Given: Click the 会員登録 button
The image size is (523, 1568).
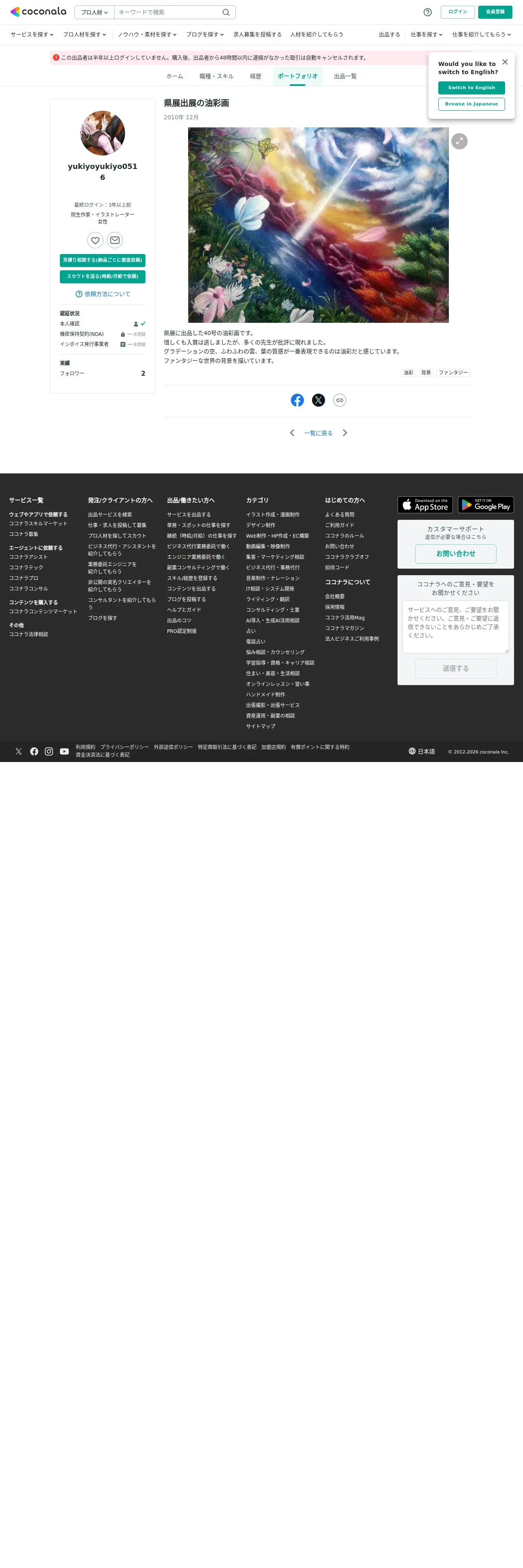Looking at the screenshot, I should [495, 12].
